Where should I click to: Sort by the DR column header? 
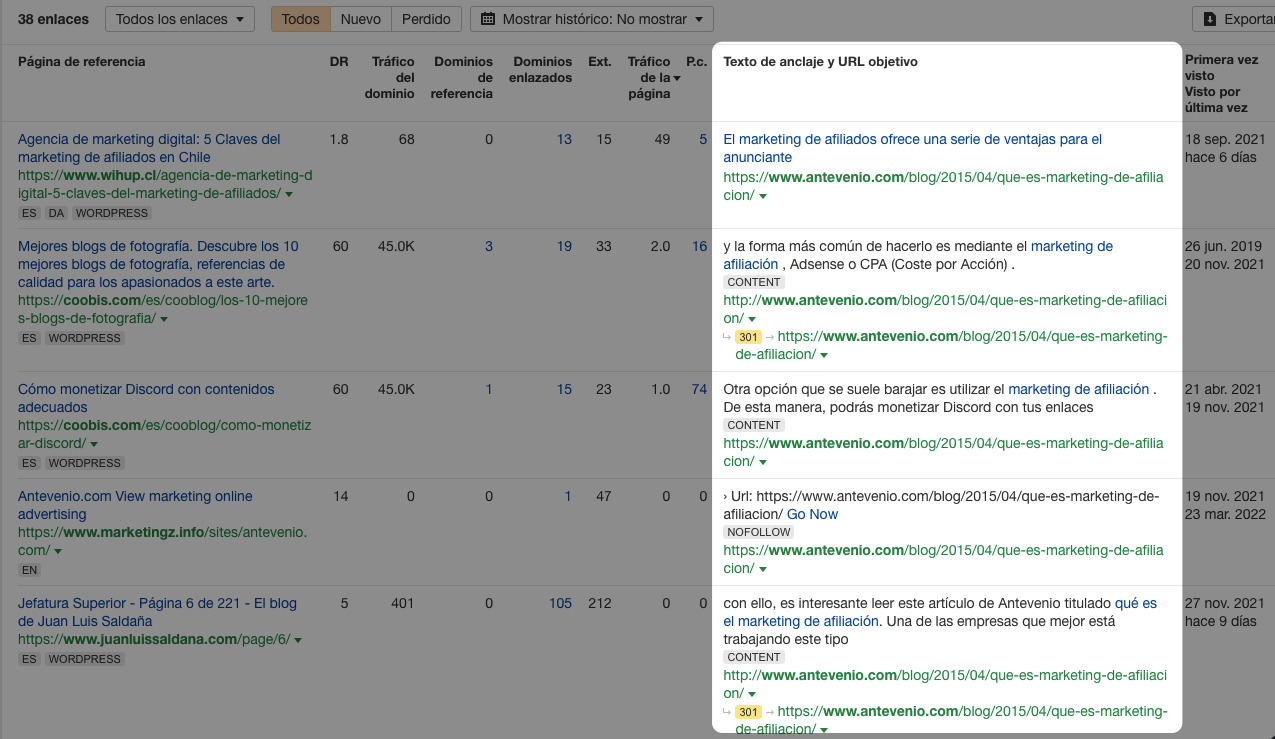pos(339,62)
